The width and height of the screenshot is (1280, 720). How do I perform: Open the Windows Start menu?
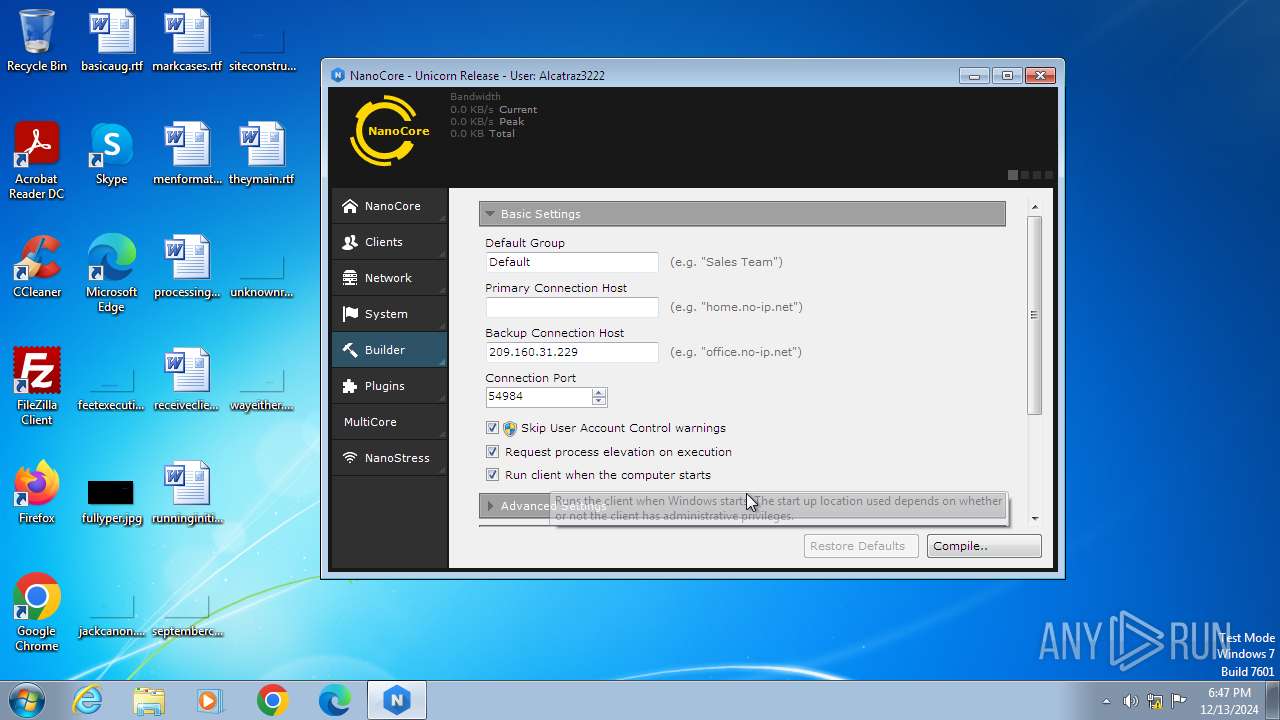(x=27, y=700)
